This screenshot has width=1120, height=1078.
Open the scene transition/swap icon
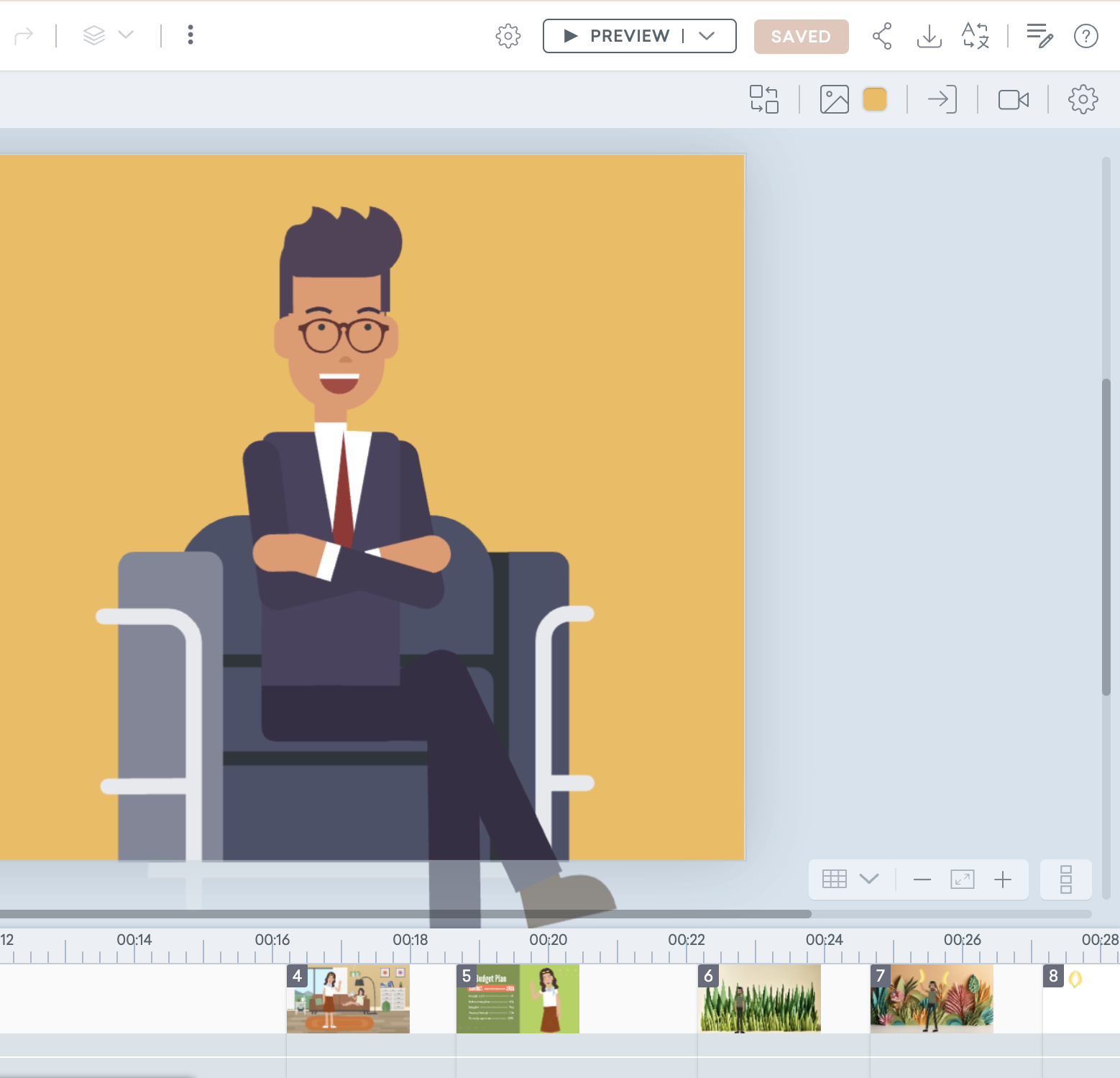point(764,99)
